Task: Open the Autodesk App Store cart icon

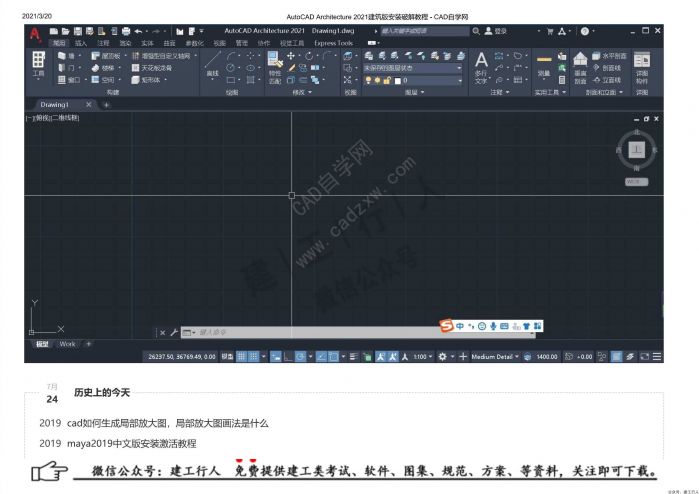Action: coord(550,31)
